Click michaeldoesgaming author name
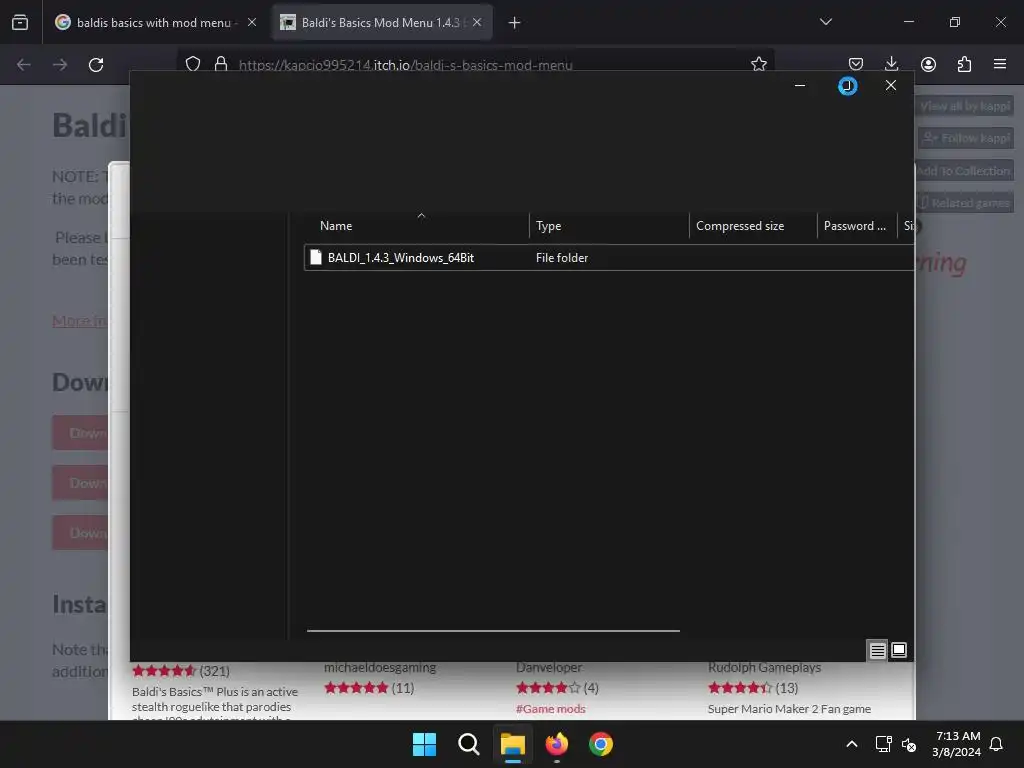This screenshot has width=1024, height=768. 379,667
